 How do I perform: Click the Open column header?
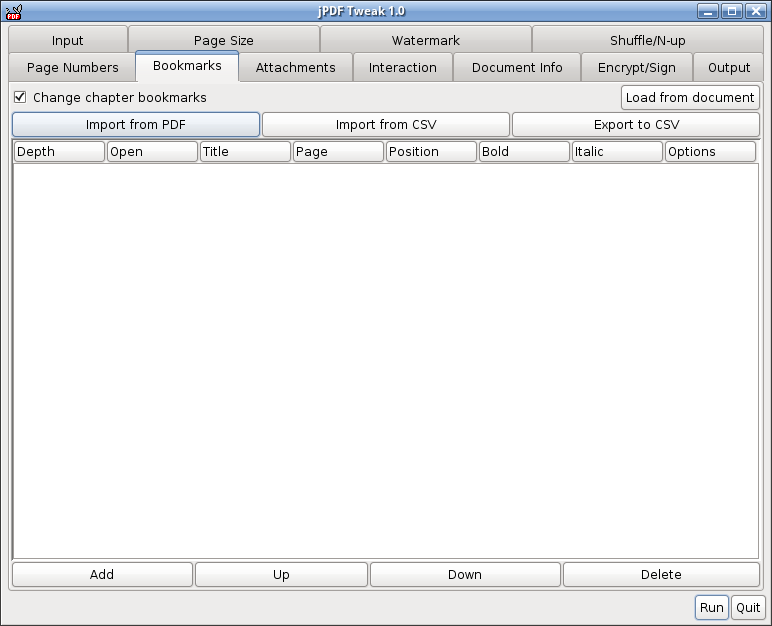point(152,151)
